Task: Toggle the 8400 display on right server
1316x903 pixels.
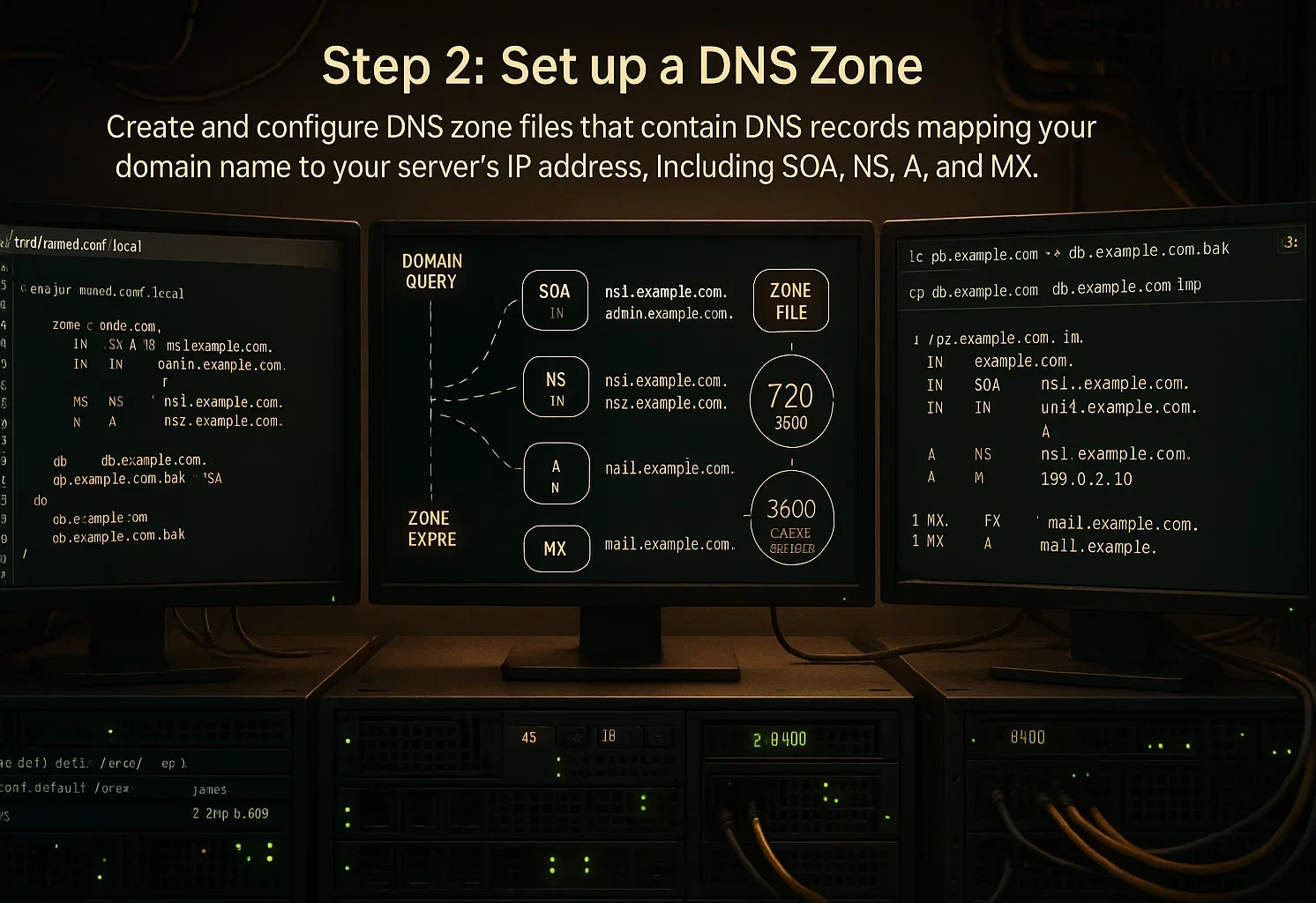Action: (x=1028, y=736)
